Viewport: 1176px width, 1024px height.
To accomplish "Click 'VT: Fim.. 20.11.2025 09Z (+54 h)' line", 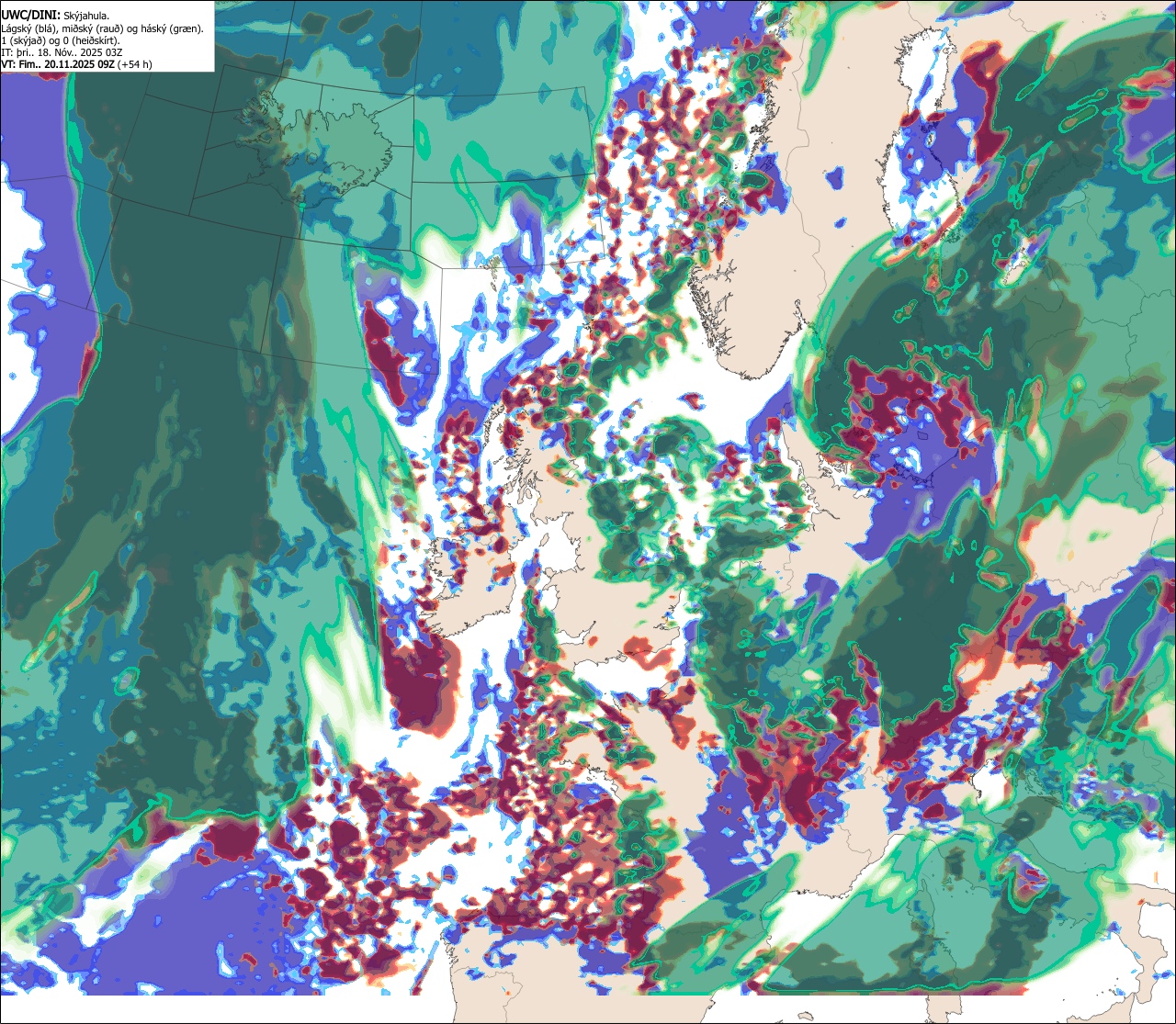I will point(77,64).
